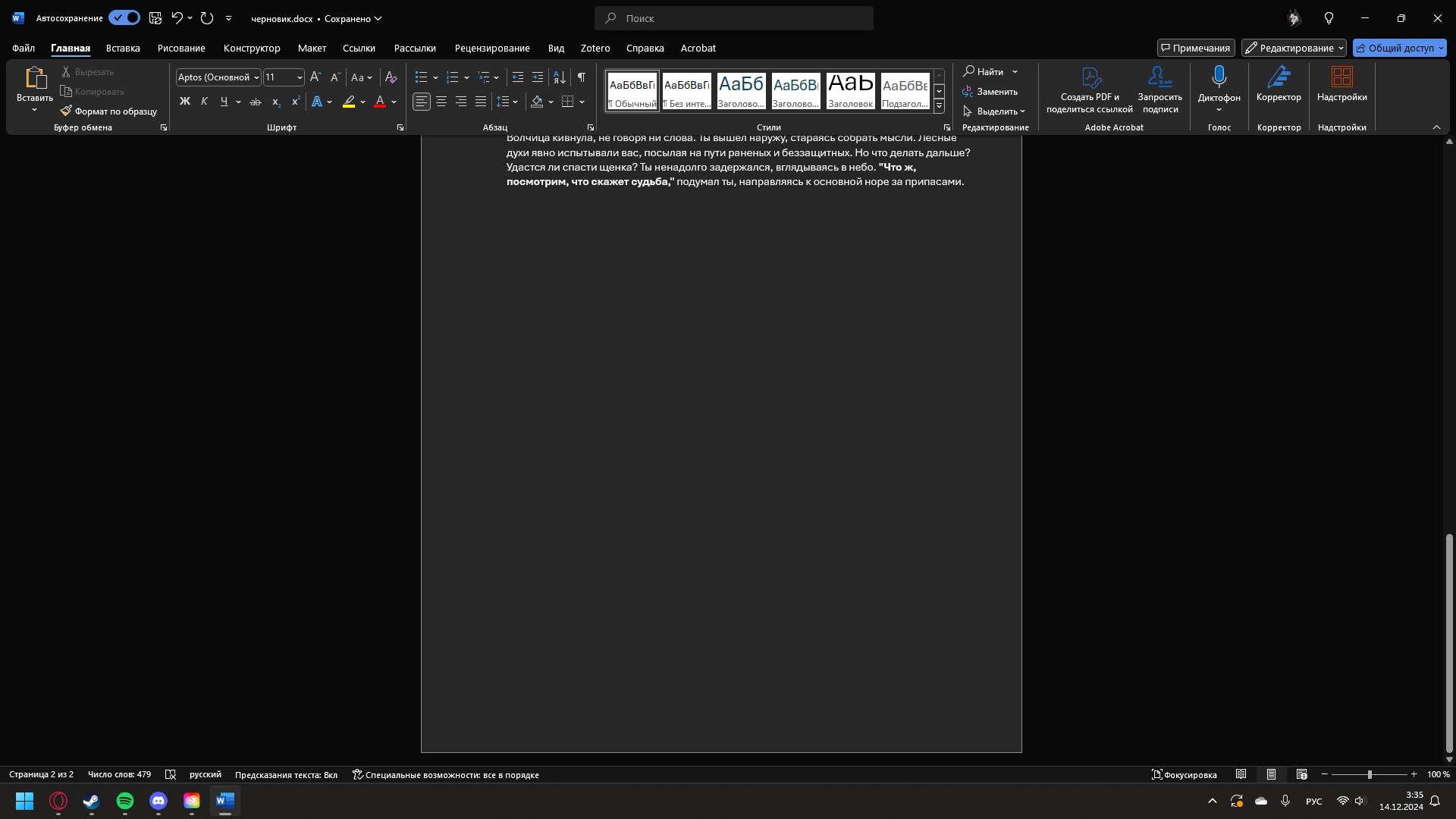The image size is (1456, 819).
Task: Center the paragraph text
Action: point(441,102)
